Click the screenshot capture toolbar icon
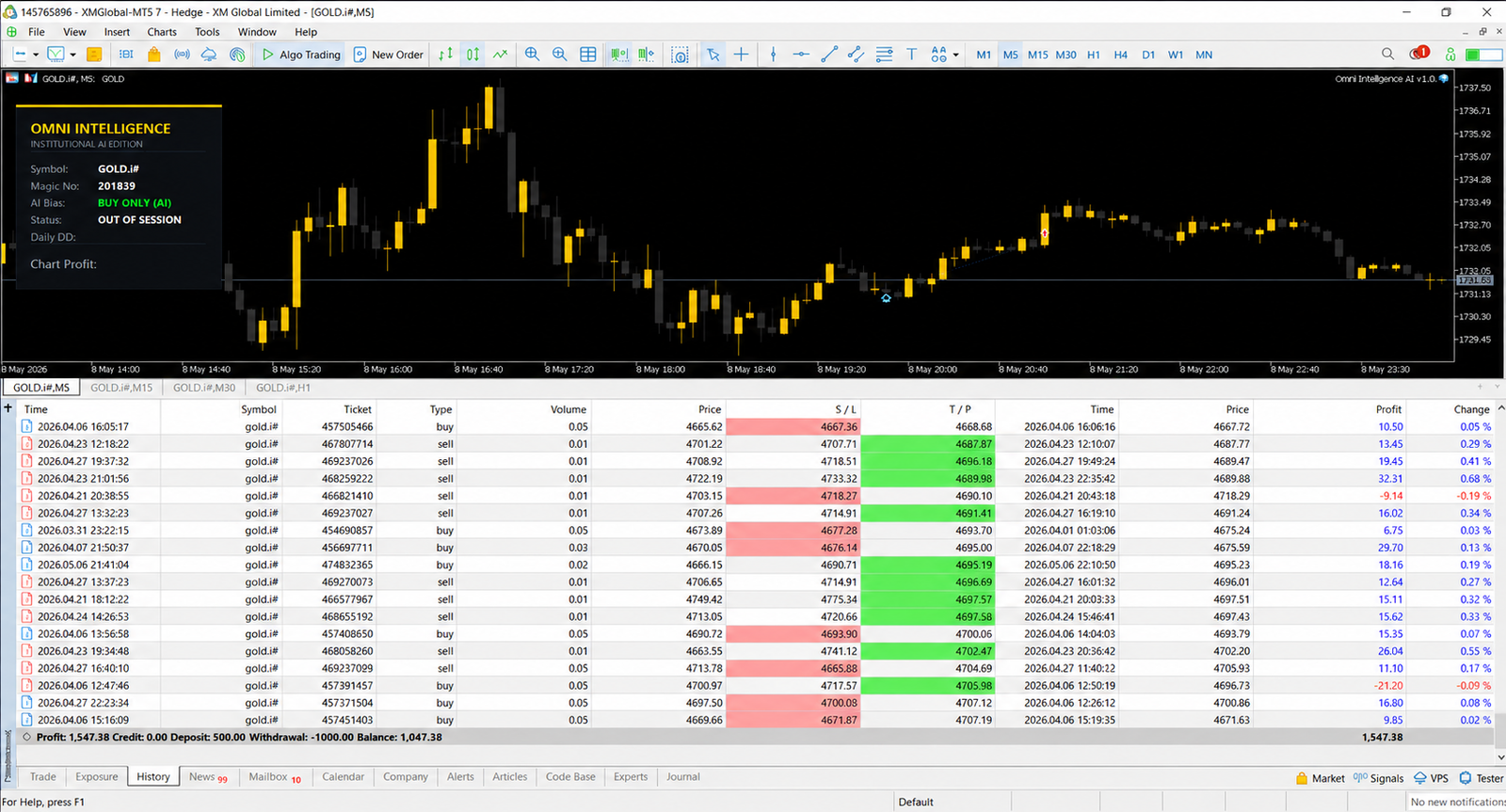The image size is (1506, 812). (x=680, y=55)
